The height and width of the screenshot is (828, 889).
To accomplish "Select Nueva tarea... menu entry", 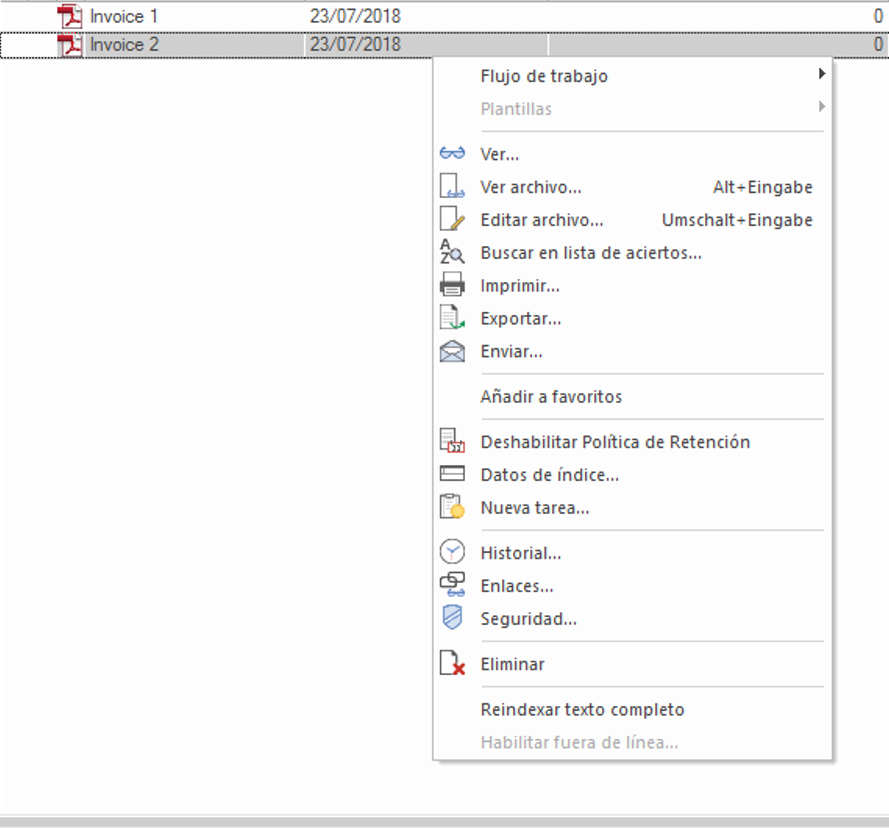I will 633,508.
